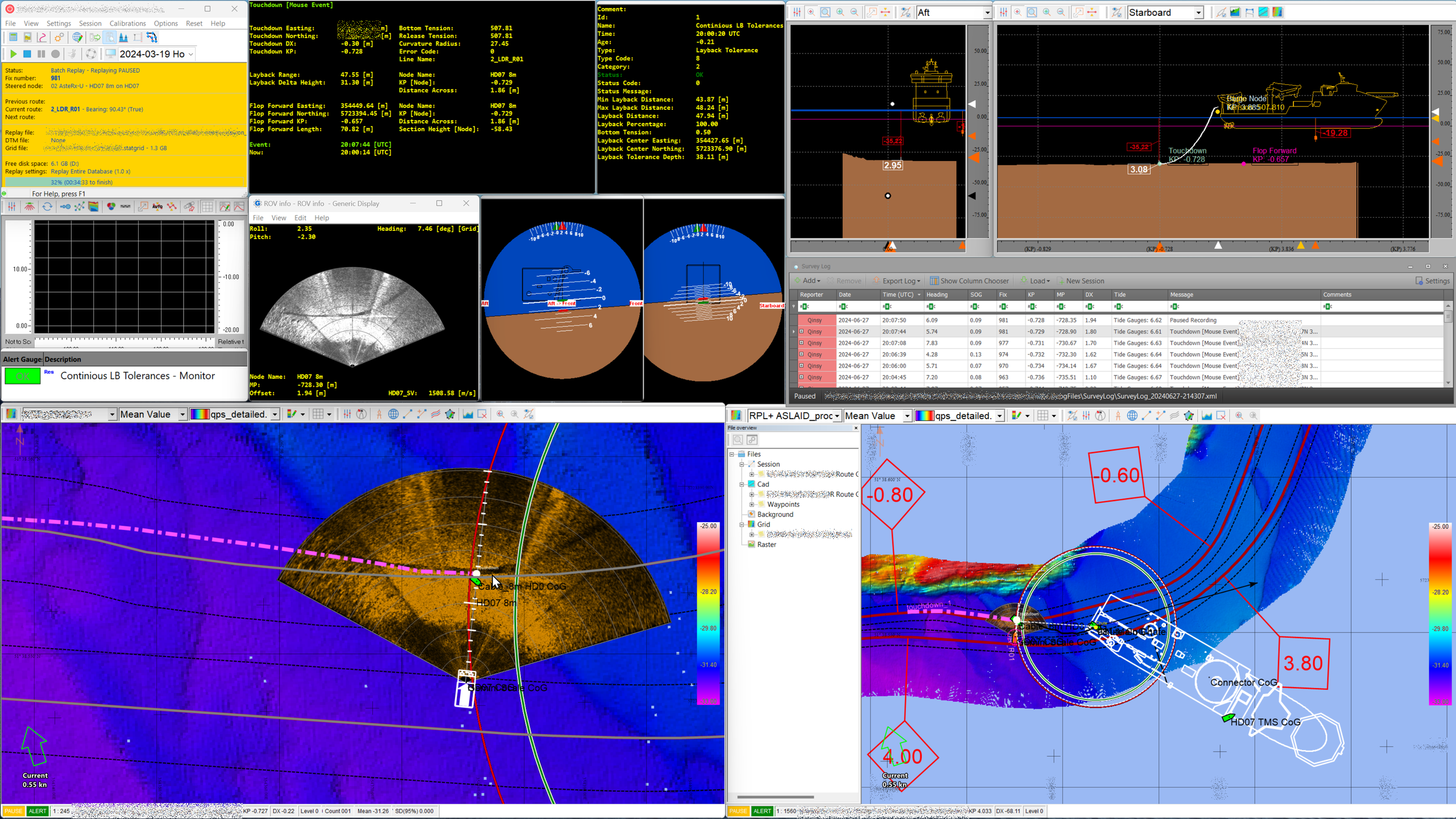Click the qps_detailed color map swatch, left map
This screenshot has height=819, width=1456.
pos(200,414)
